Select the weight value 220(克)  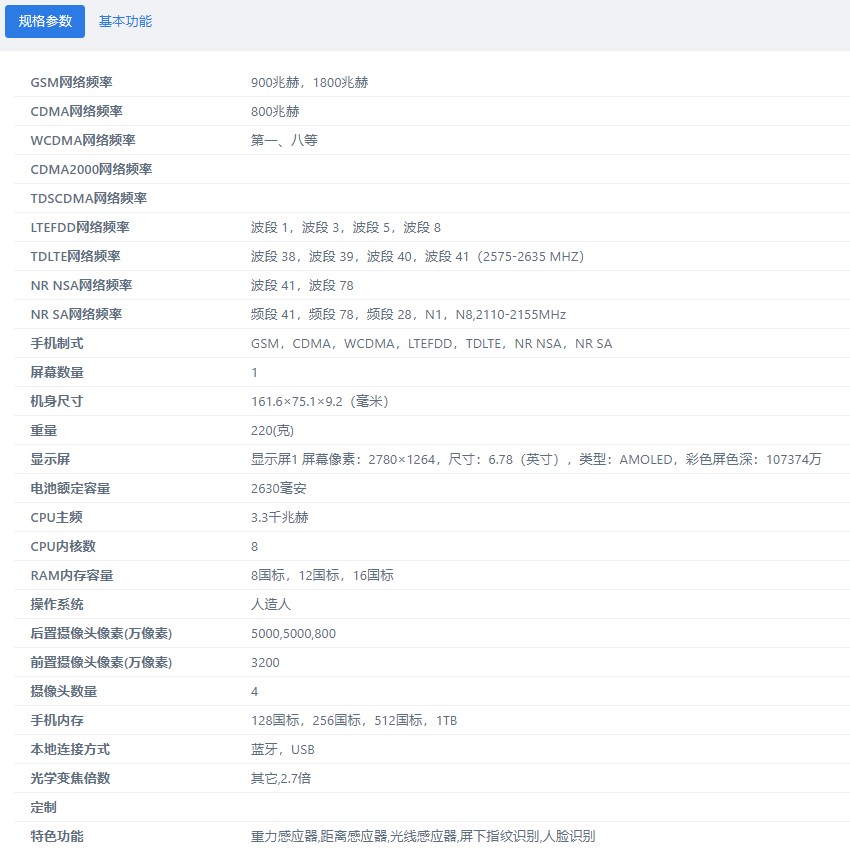[272, 430]
